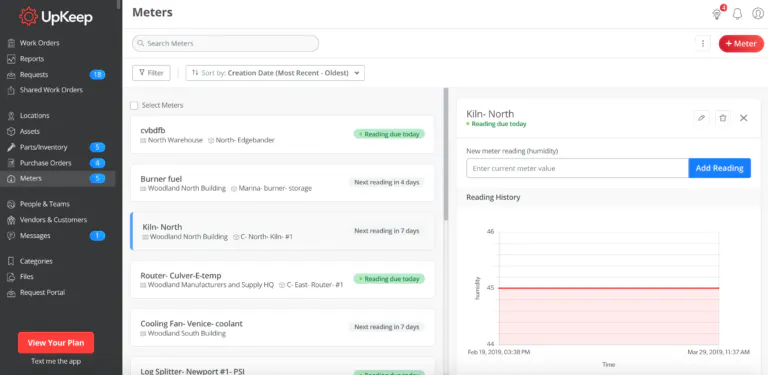
Task: Open the lightbulb tips icon with badge
Action: click(718, 14)
